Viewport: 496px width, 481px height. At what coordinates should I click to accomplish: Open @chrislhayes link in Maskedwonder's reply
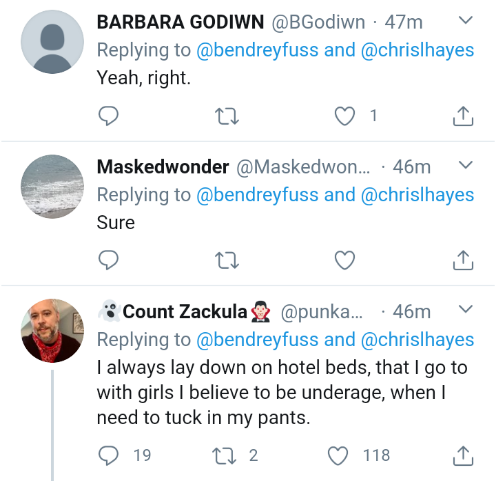417,195
